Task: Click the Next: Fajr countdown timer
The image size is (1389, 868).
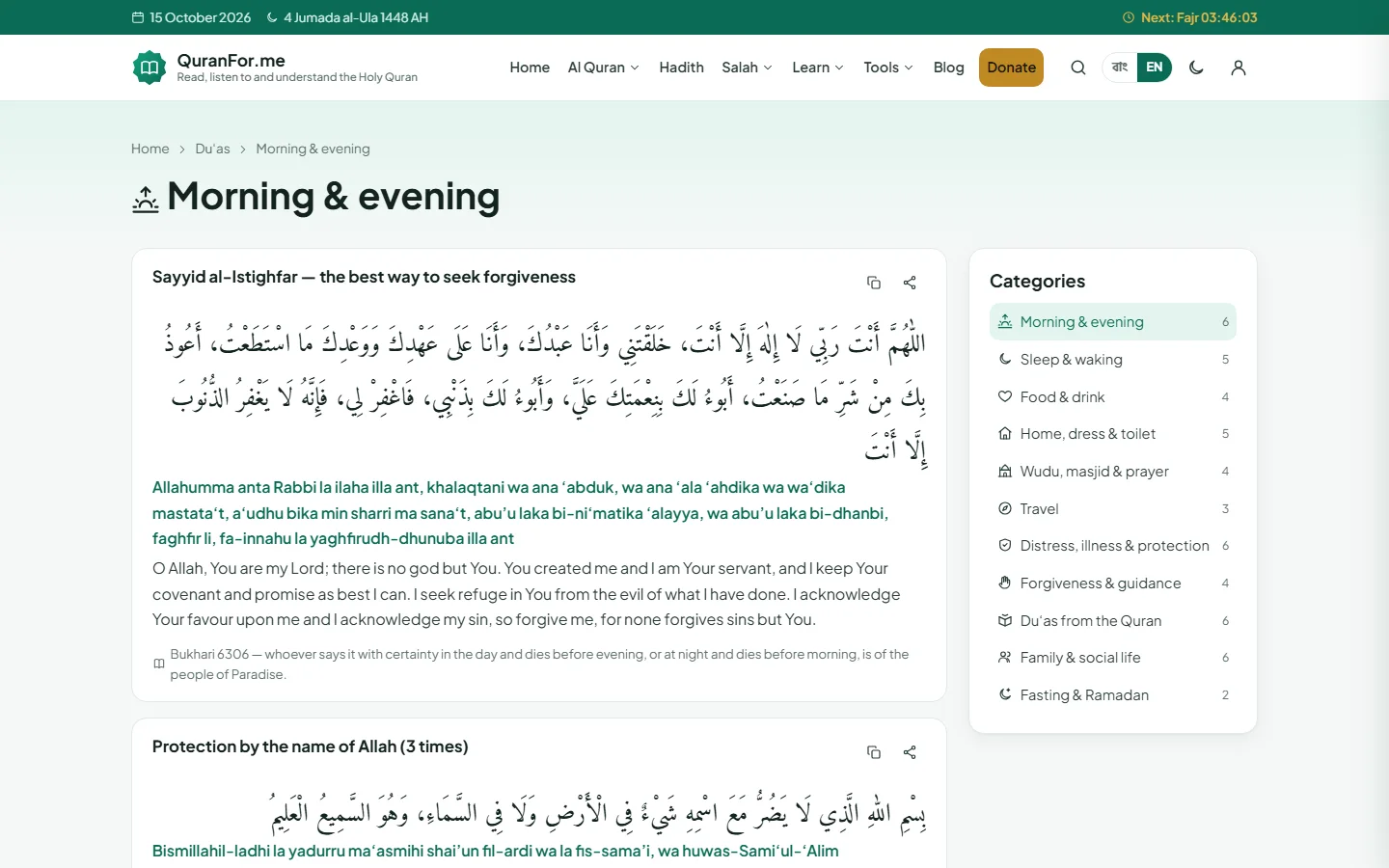Action: (x=1189, y=17)
